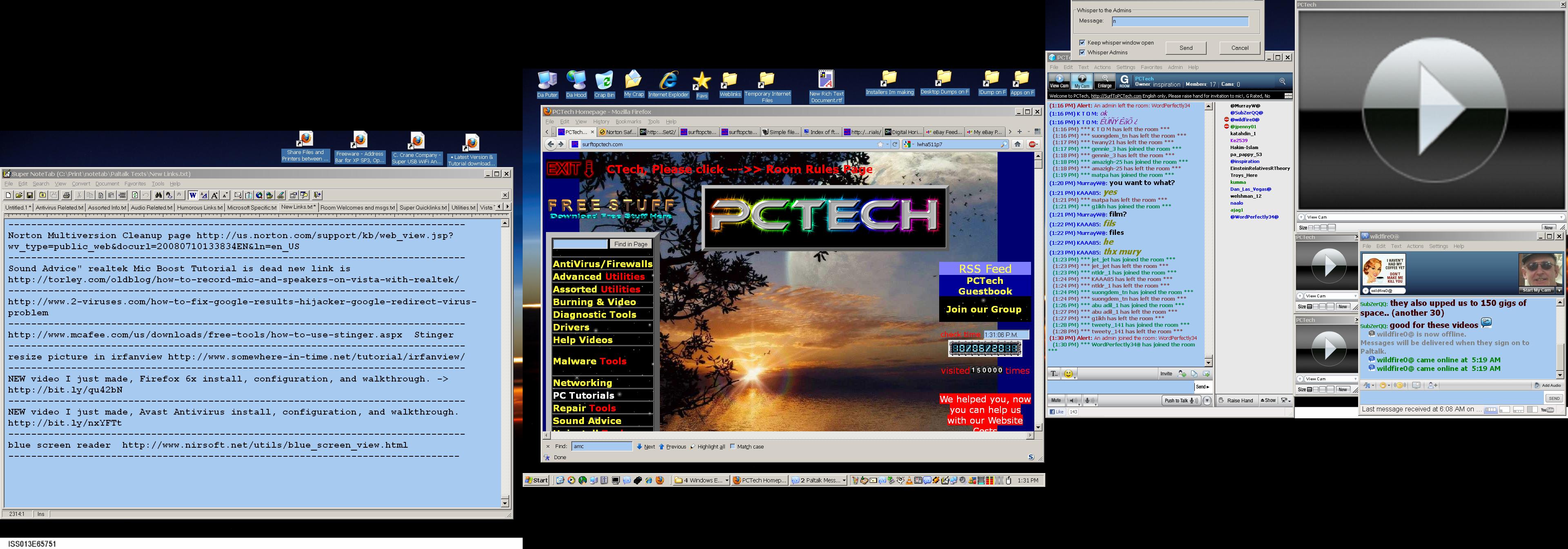The width and height of the screenshot is (1568, 549).
Task: Open the Crap Bin recycle icon
Action: 604,84
